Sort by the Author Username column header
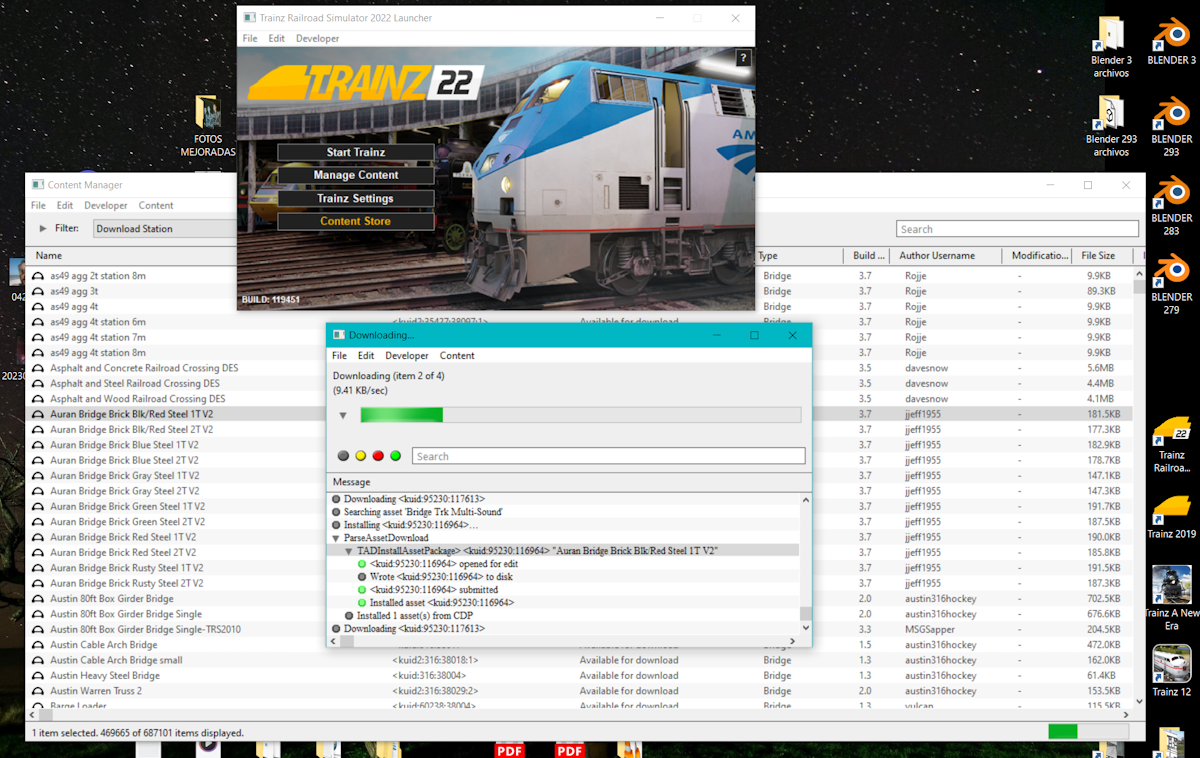 (x=937, y=256)
